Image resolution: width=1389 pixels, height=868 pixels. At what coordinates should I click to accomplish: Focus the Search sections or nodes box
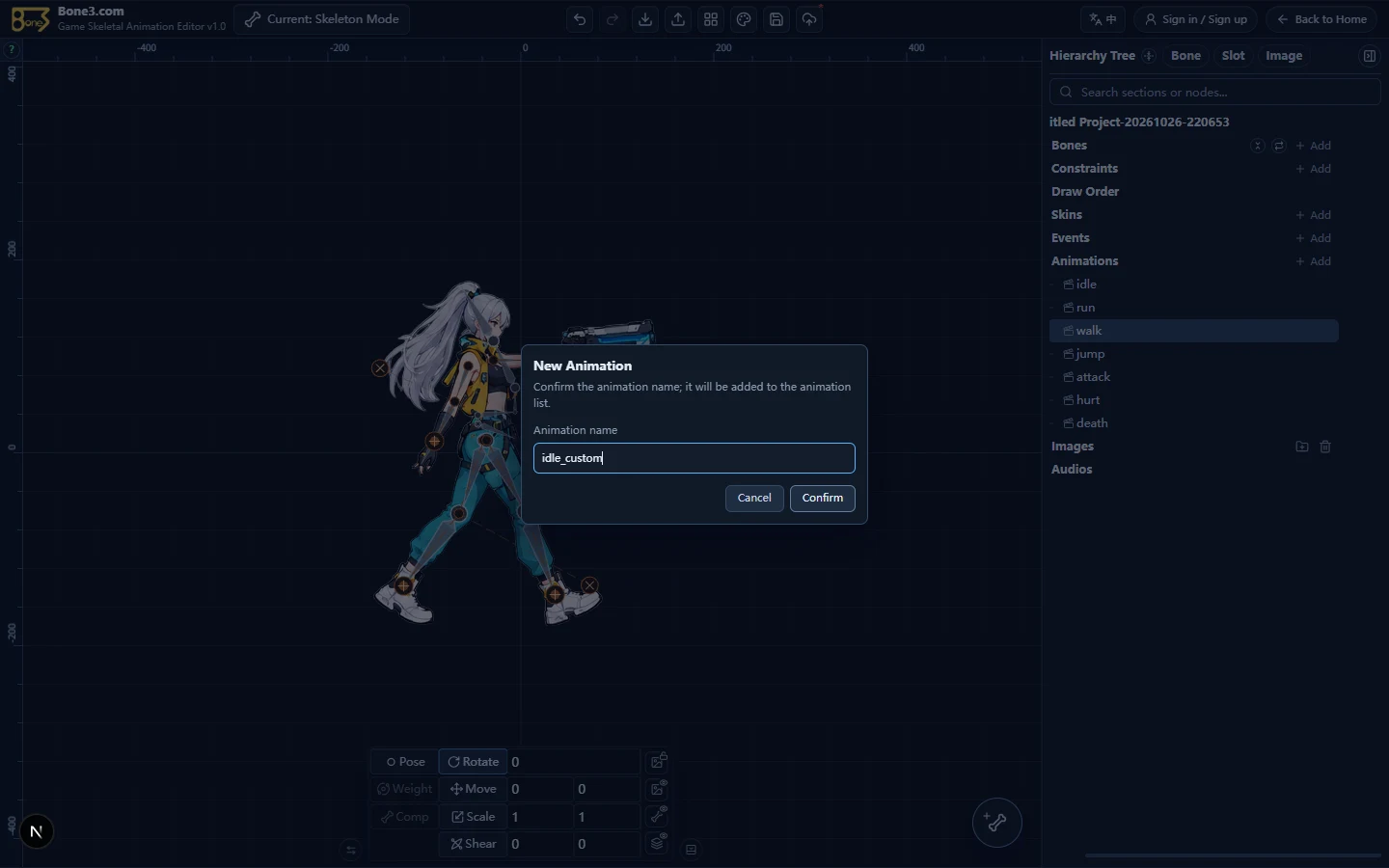click(x=1215, y=93)
